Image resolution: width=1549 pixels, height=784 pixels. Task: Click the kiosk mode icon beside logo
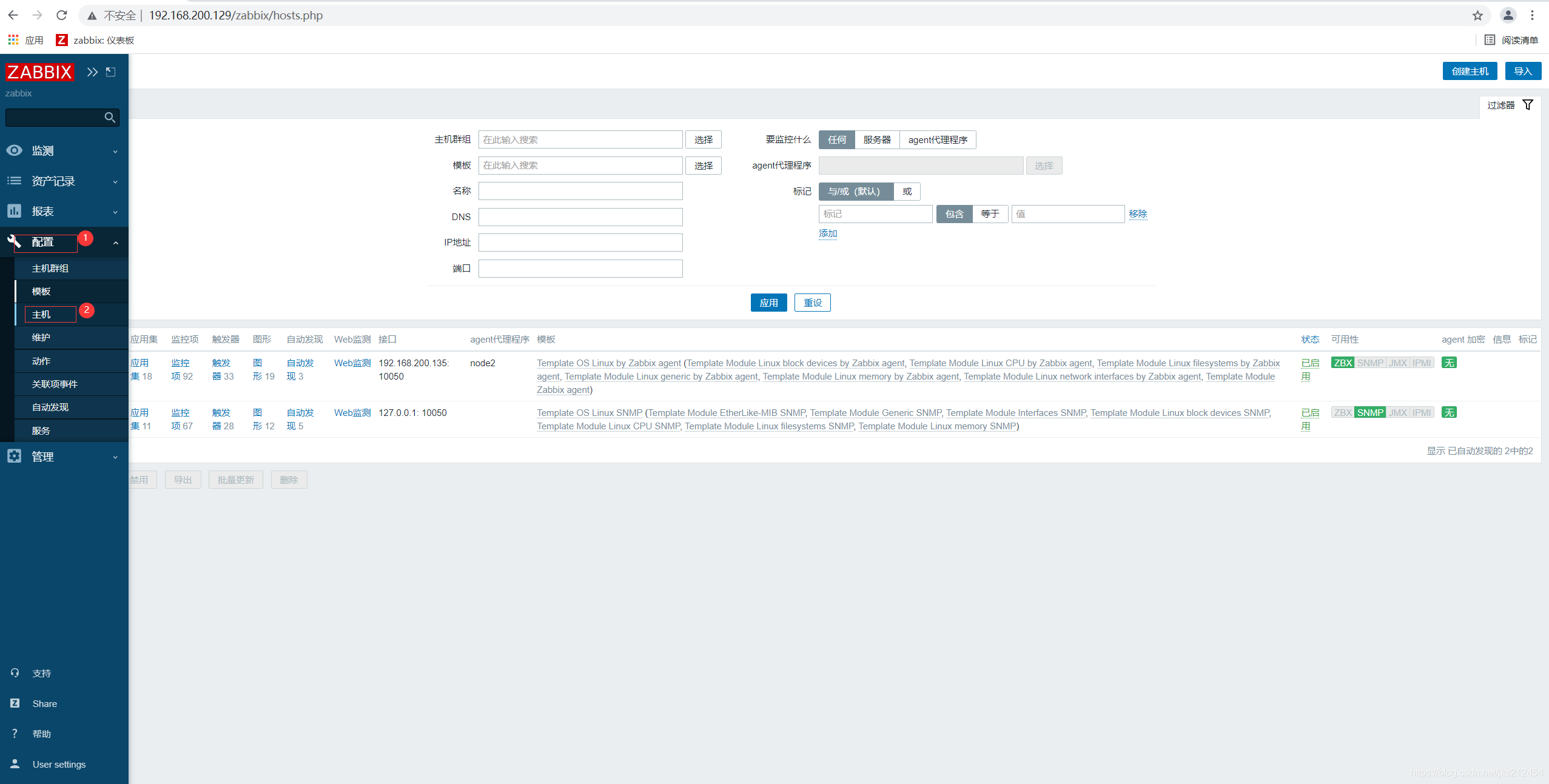(111, 72)
